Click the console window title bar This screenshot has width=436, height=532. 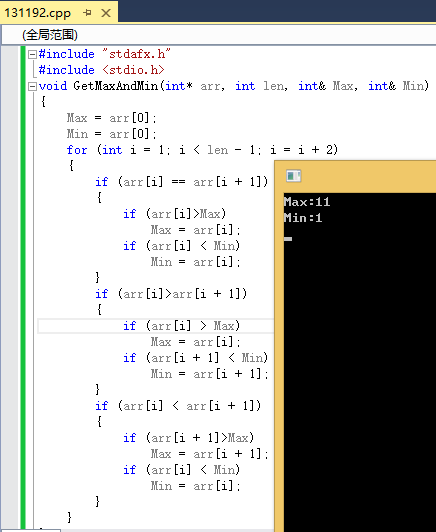(355, 176)
